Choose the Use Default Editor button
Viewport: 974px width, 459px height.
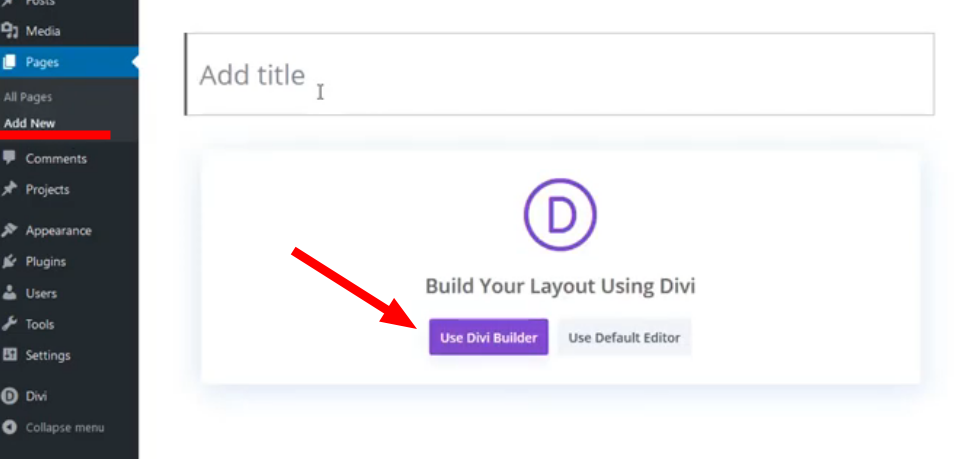[x=624, y=338]
